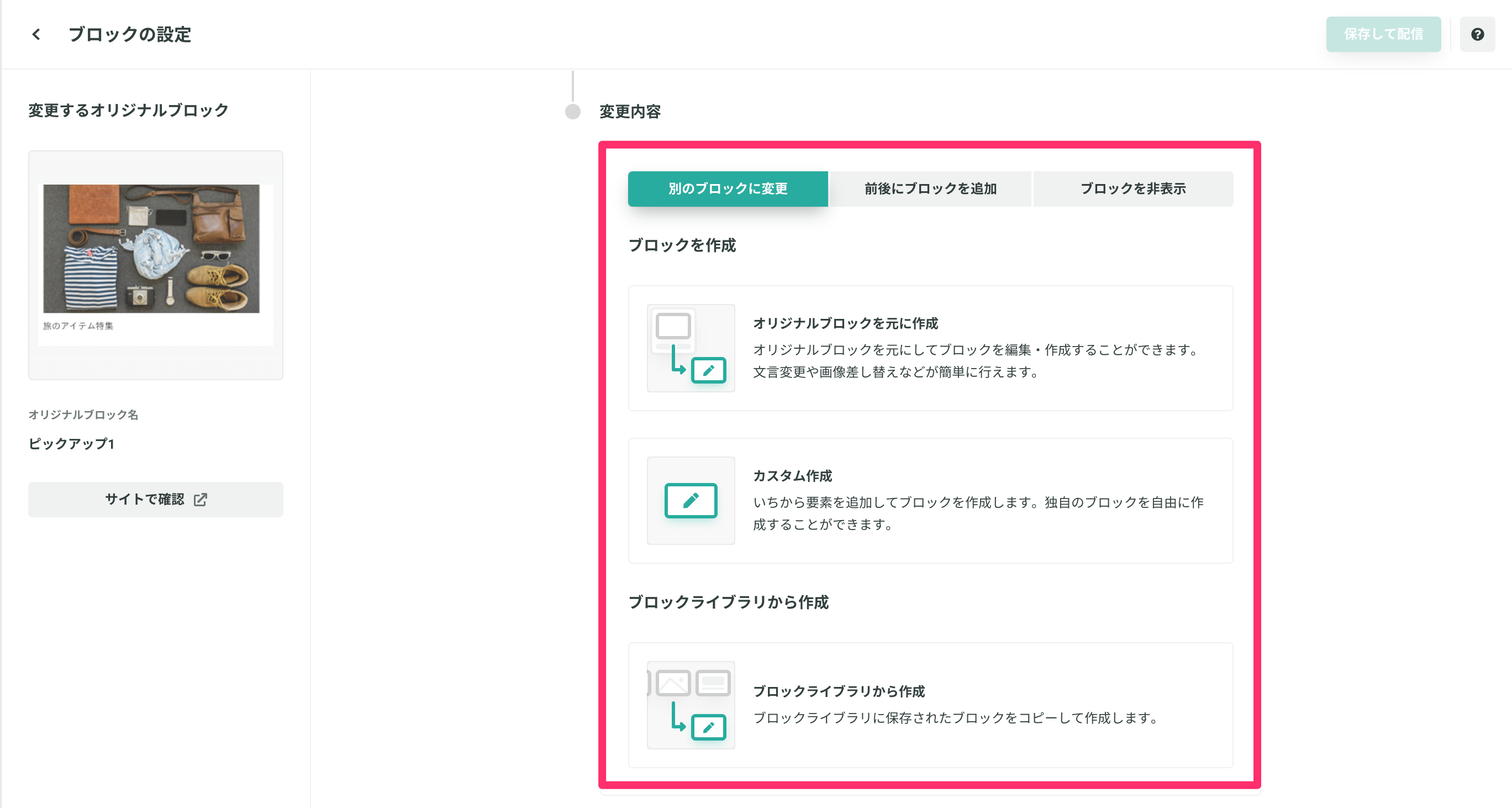Viewport: 1512px width, 808px height.
Task: Open help via the question mark icon
Action: click(1477, 34)
